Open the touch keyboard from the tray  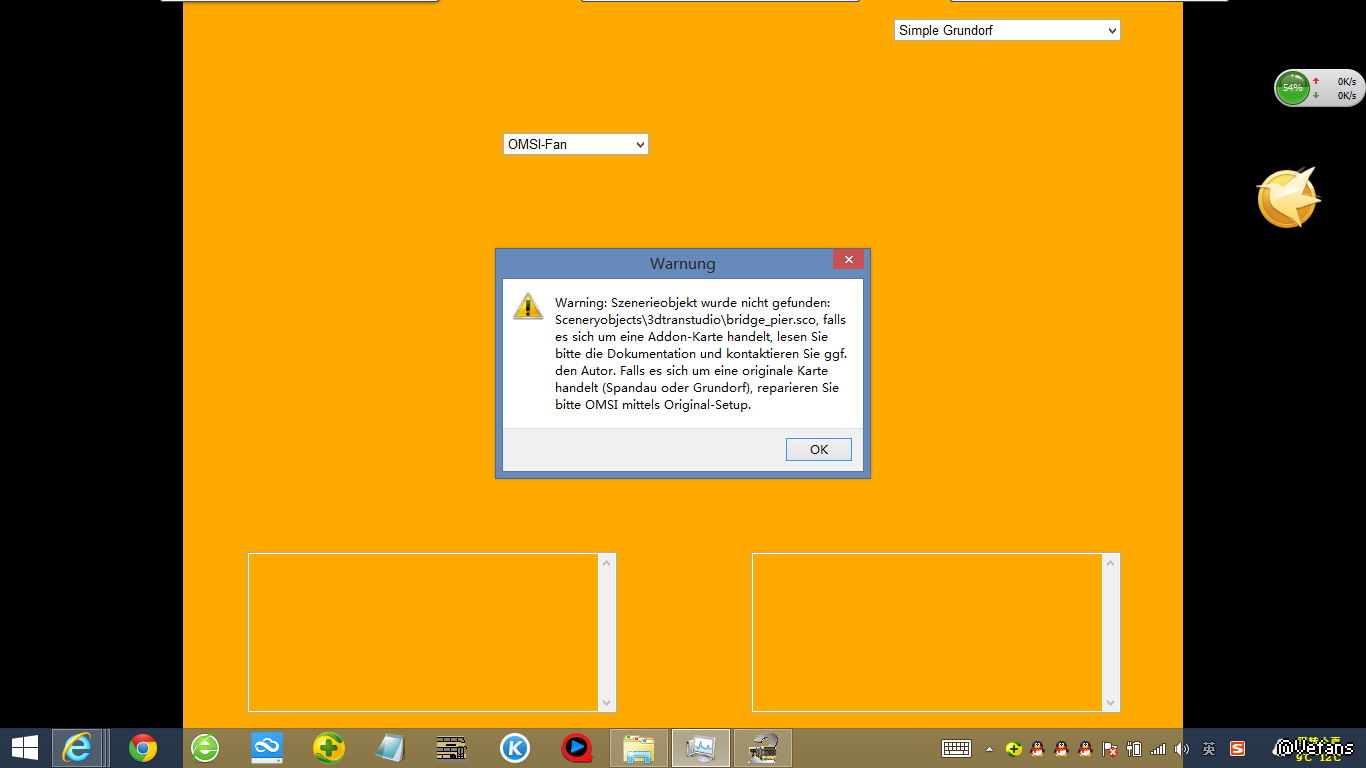point(957,748)
